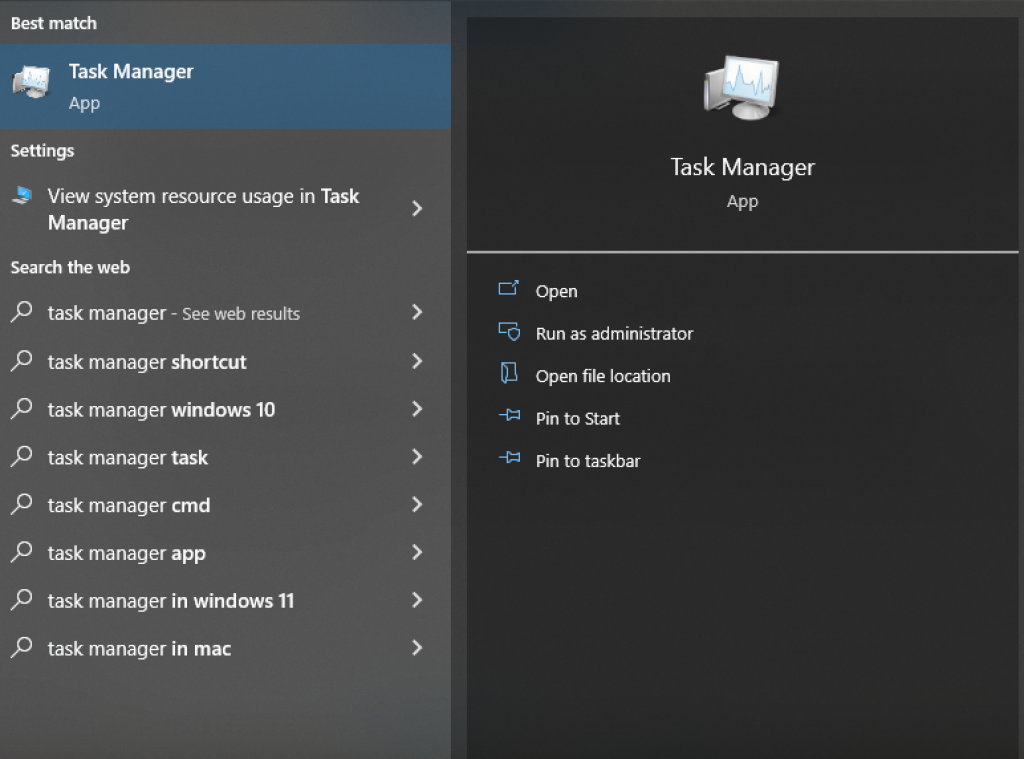Click search icon beside task manager cmd
Screen dimensions: 1024x759
[x=22, y=504]
